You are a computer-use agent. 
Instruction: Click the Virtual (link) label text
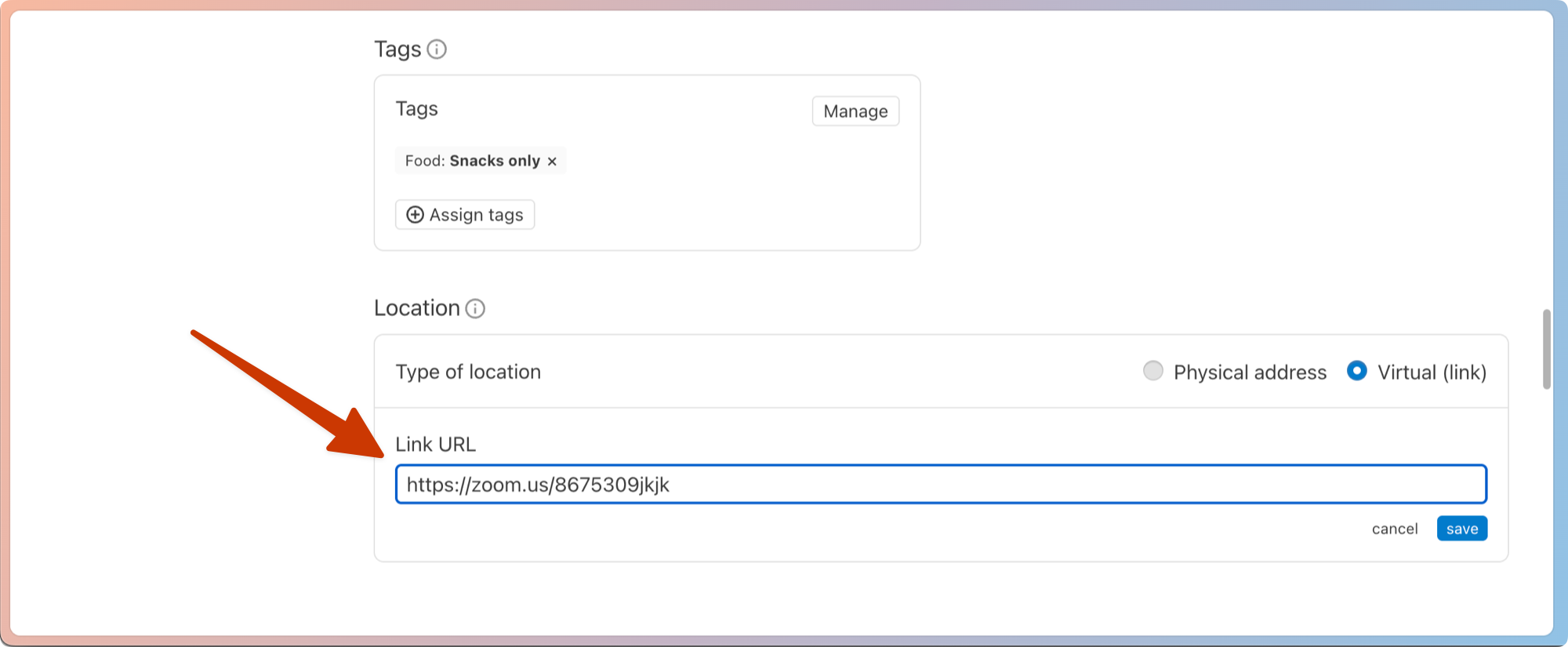click(x=1432, y=373)
